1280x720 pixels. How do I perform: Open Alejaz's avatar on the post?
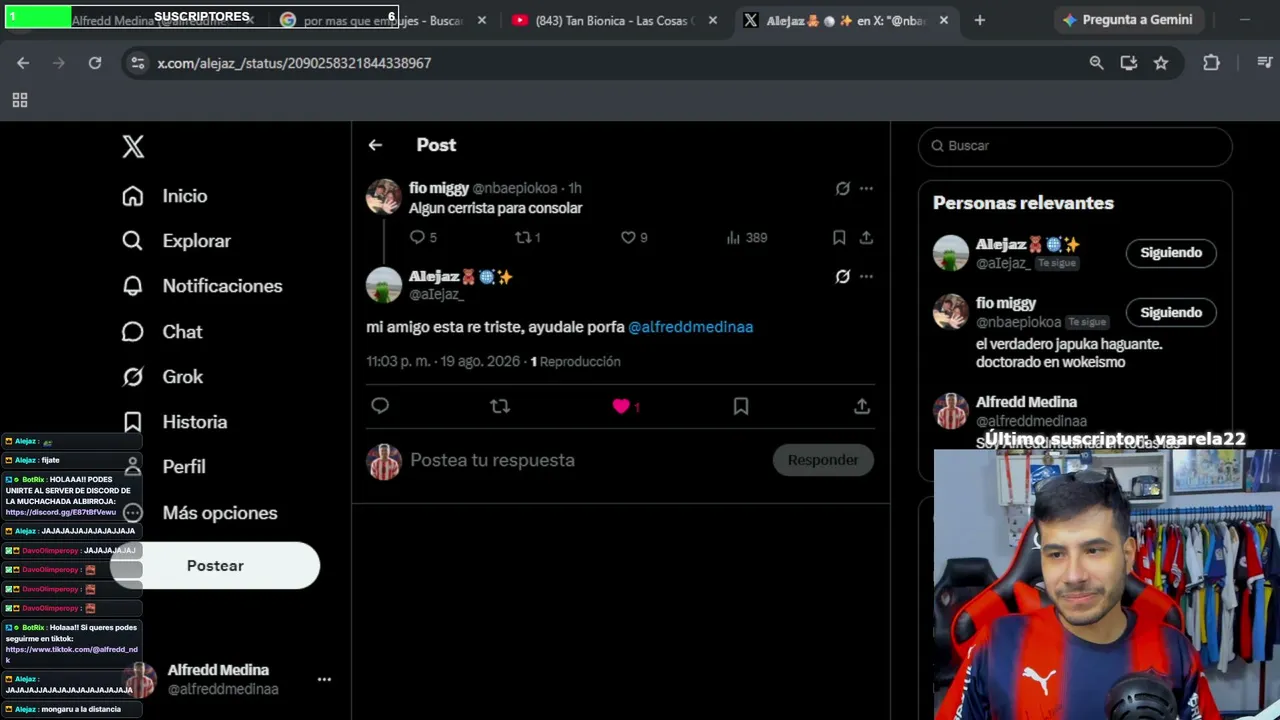(x=384, y=286)
